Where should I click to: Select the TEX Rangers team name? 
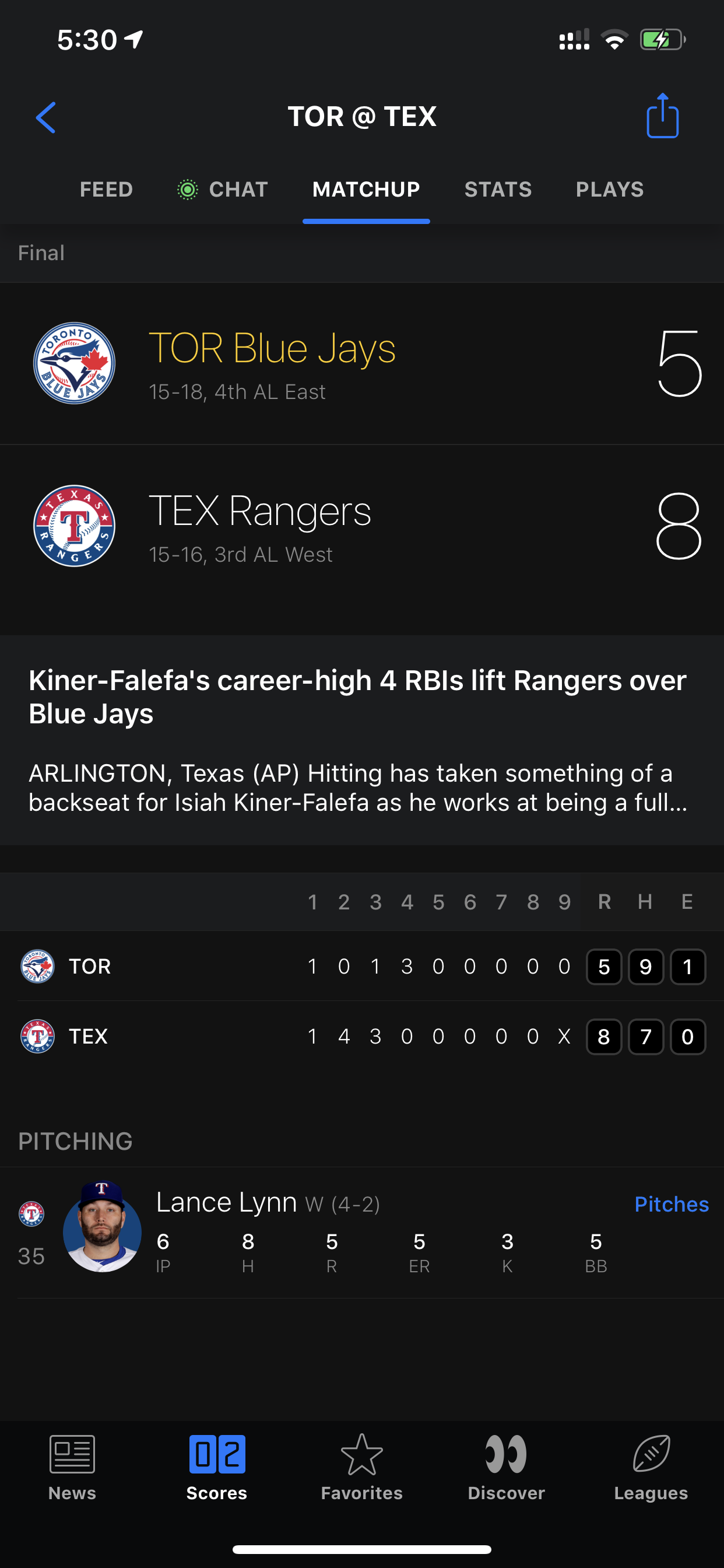coord(260,512)
